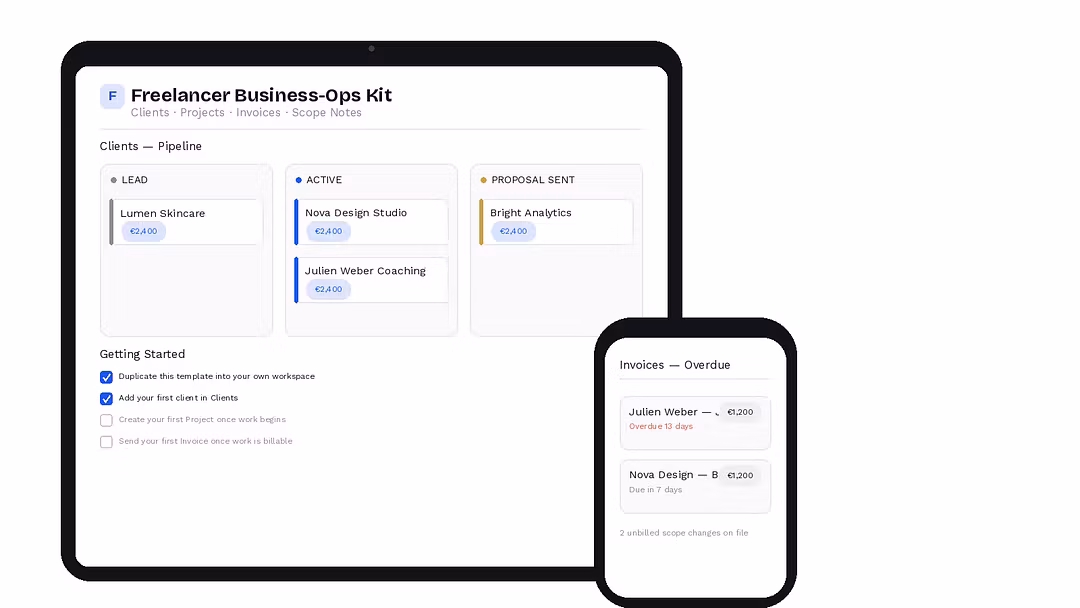Uncheck 'Duplicate this template into your own workspace'
The height and width of the screenshot is (608, 1080).
point(106,377)
